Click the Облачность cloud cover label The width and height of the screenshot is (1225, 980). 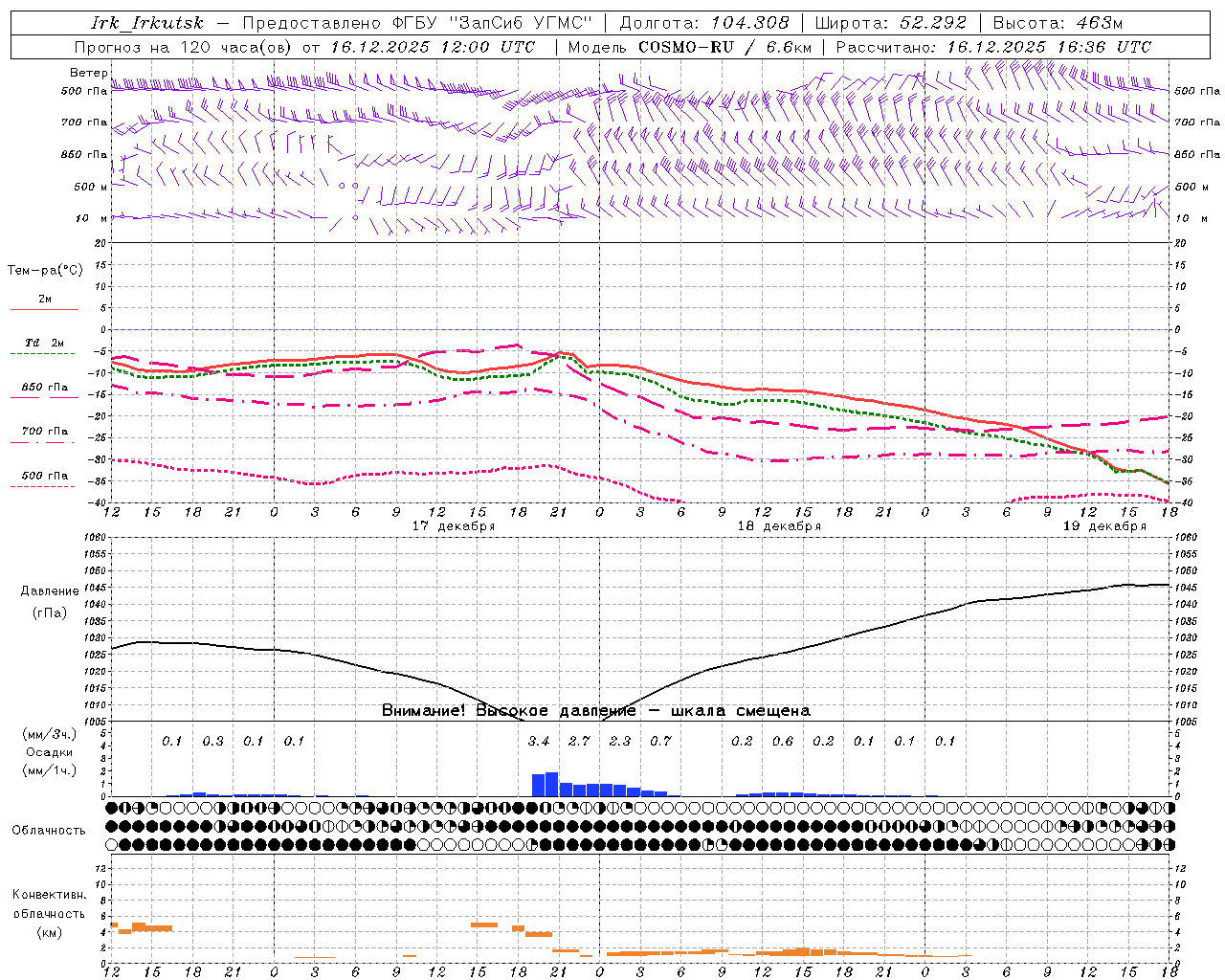49,830
